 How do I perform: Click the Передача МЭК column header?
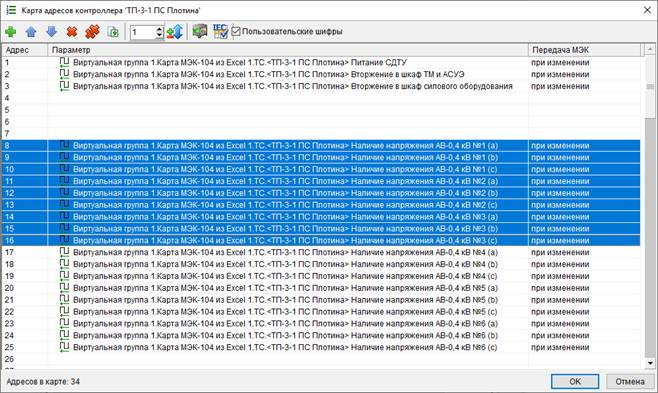[x=585, y=50]
